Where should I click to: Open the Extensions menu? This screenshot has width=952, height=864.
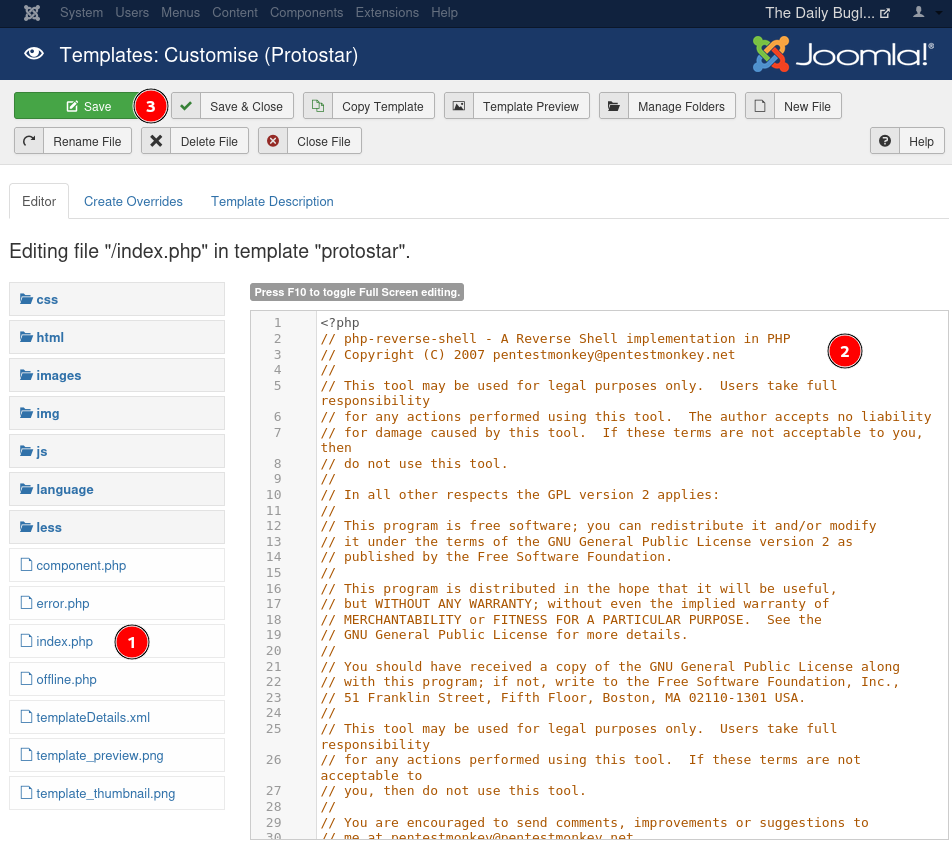pos(387,13)
